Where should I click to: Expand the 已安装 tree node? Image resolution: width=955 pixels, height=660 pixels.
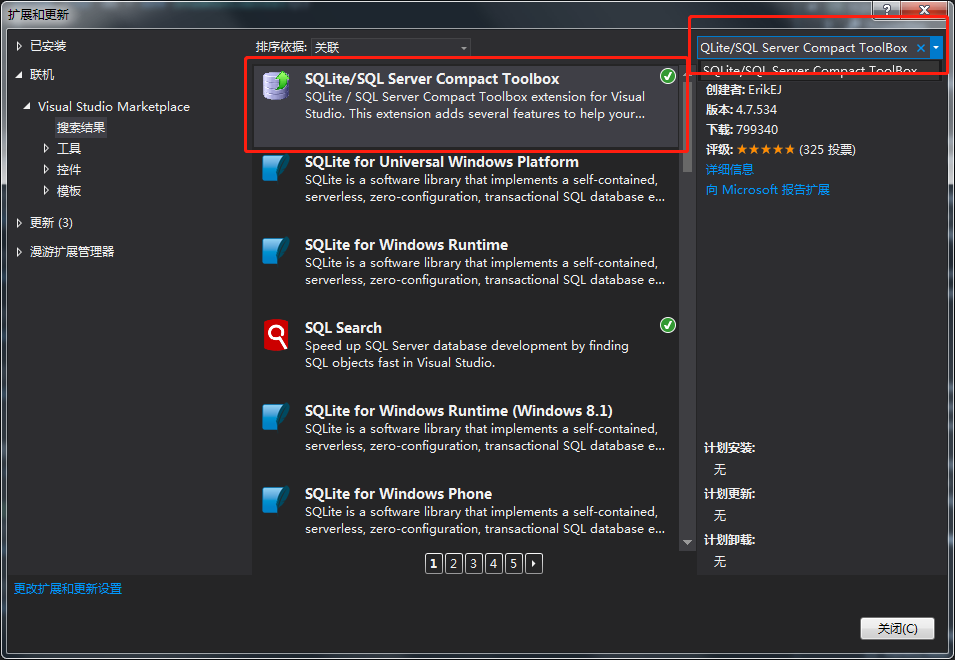pos(19,46)
